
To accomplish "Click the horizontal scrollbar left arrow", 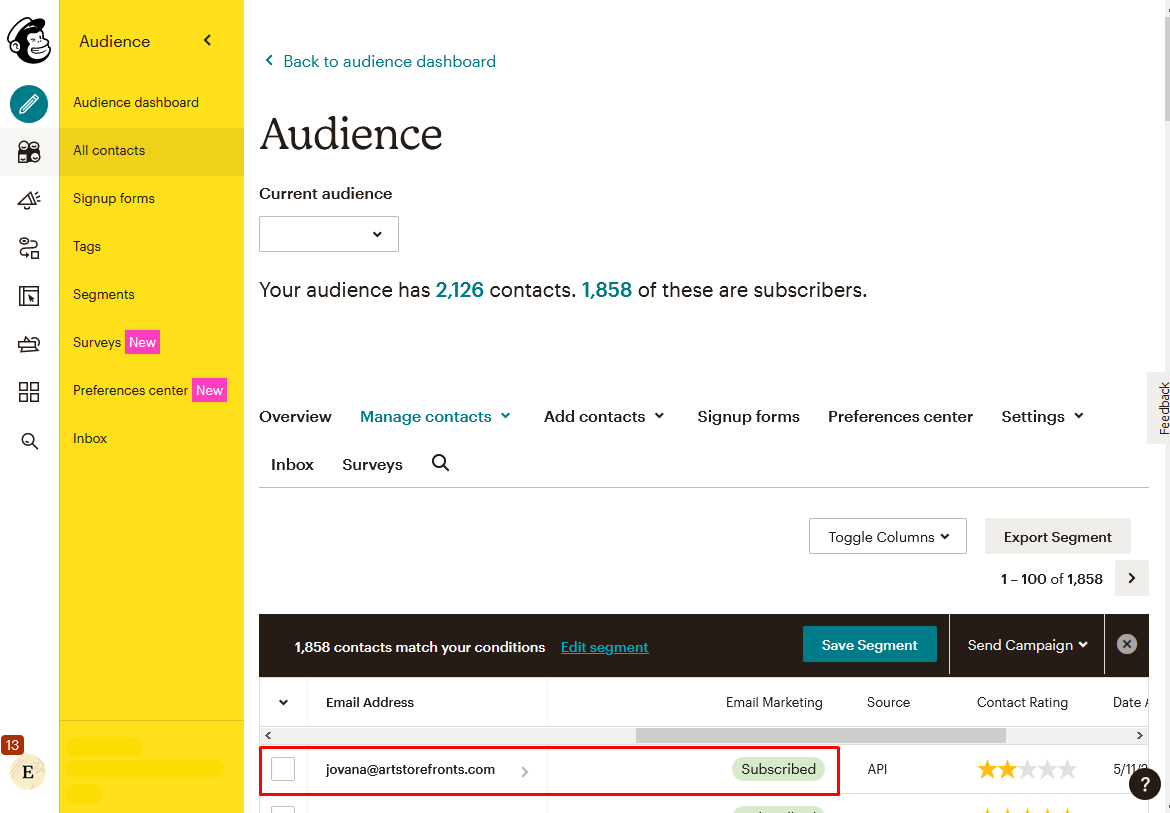I will (x=268, y=735).
